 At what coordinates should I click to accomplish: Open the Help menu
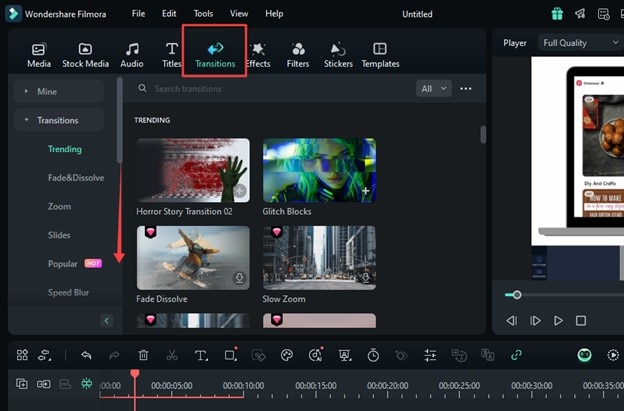[x=274, y=14]
